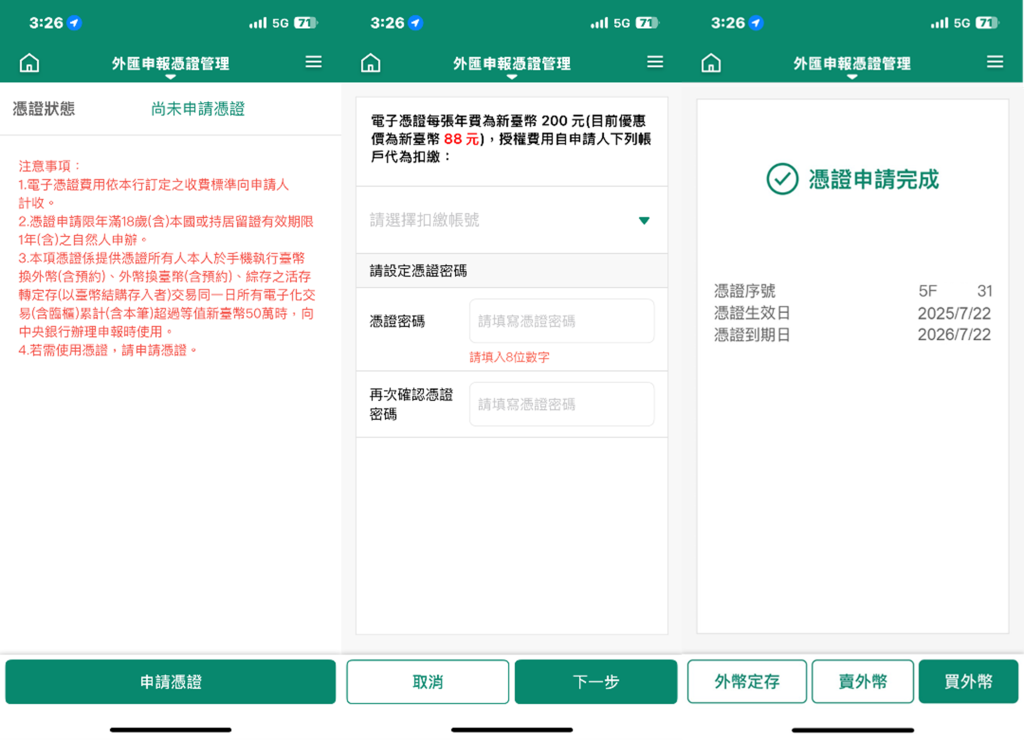
Task: Tap home icon on the right phone screen
Action: click(711, 63)
